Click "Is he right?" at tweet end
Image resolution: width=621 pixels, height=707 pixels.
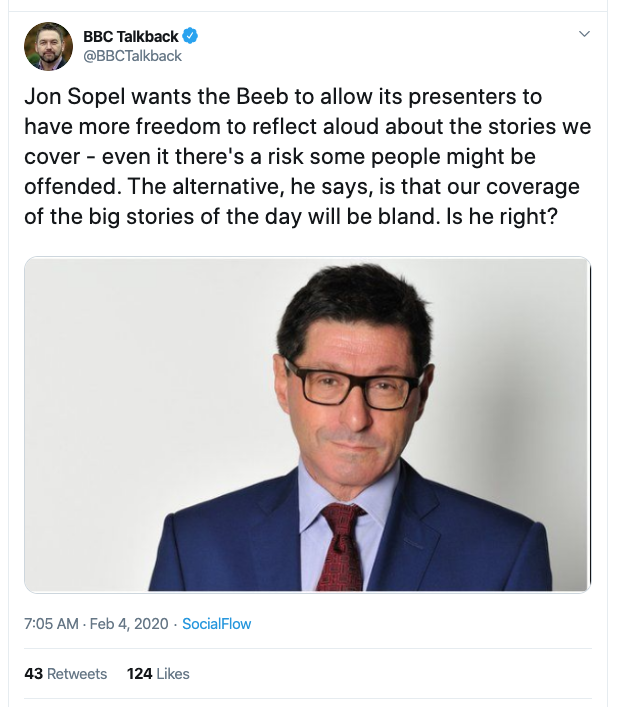(502, 217)
